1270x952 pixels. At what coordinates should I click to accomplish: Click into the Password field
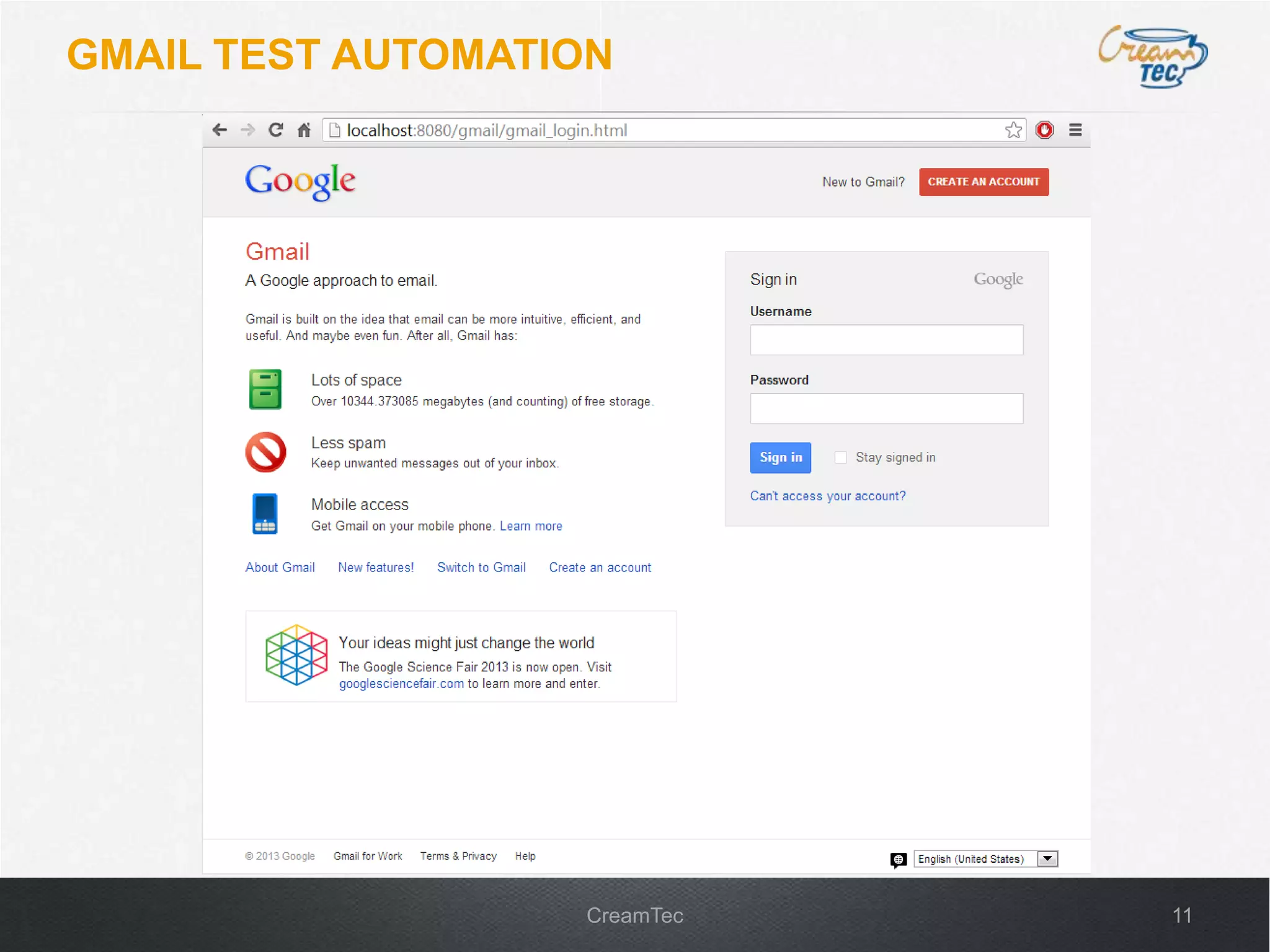(887, 408)
